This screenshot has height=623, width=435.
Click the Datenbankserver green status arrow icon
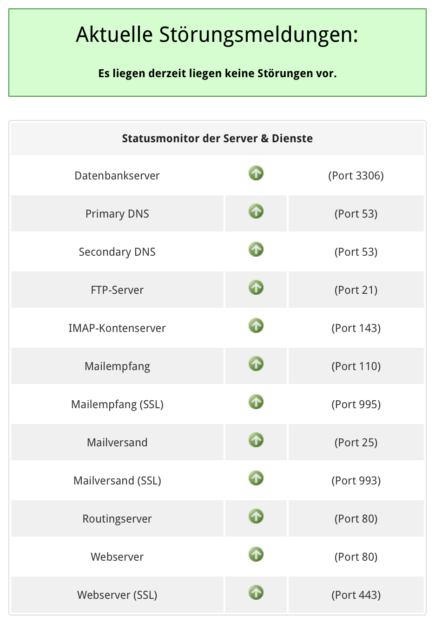click(x=256, y=173)
